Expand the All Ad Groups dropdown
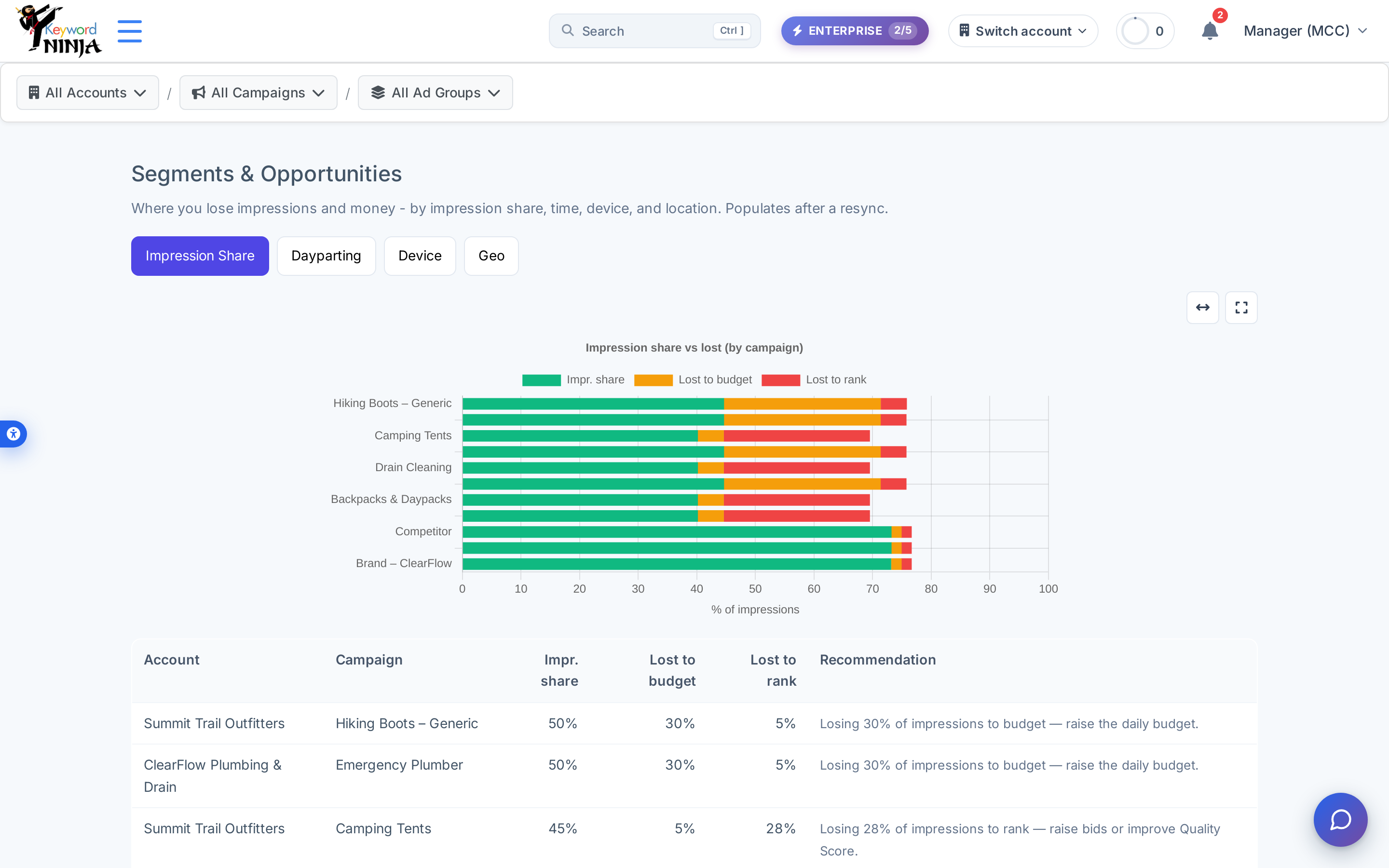Screen dimensions: 1389x868 coord(436,93)
